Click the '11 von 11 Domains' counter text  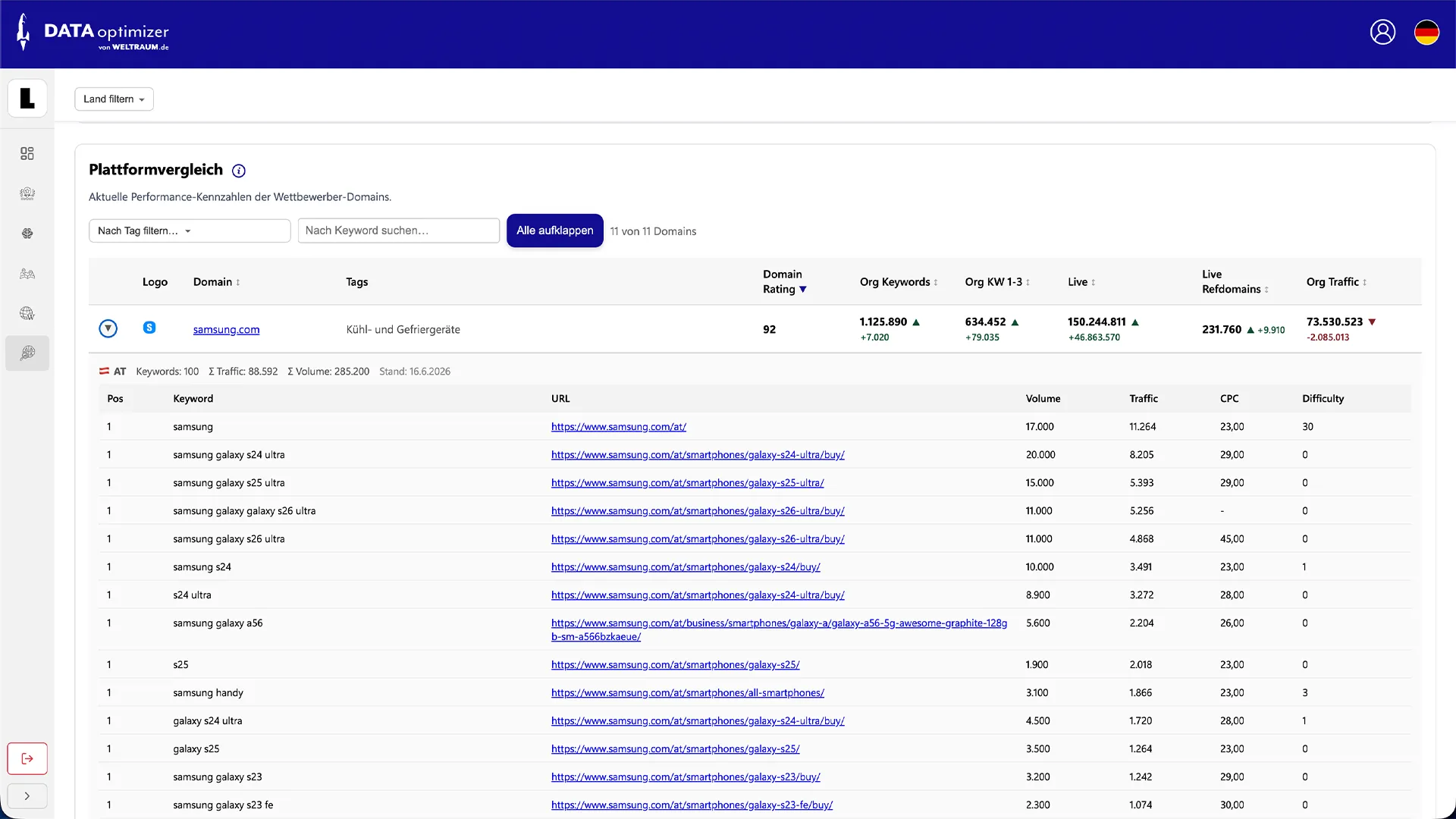(653, 231)
